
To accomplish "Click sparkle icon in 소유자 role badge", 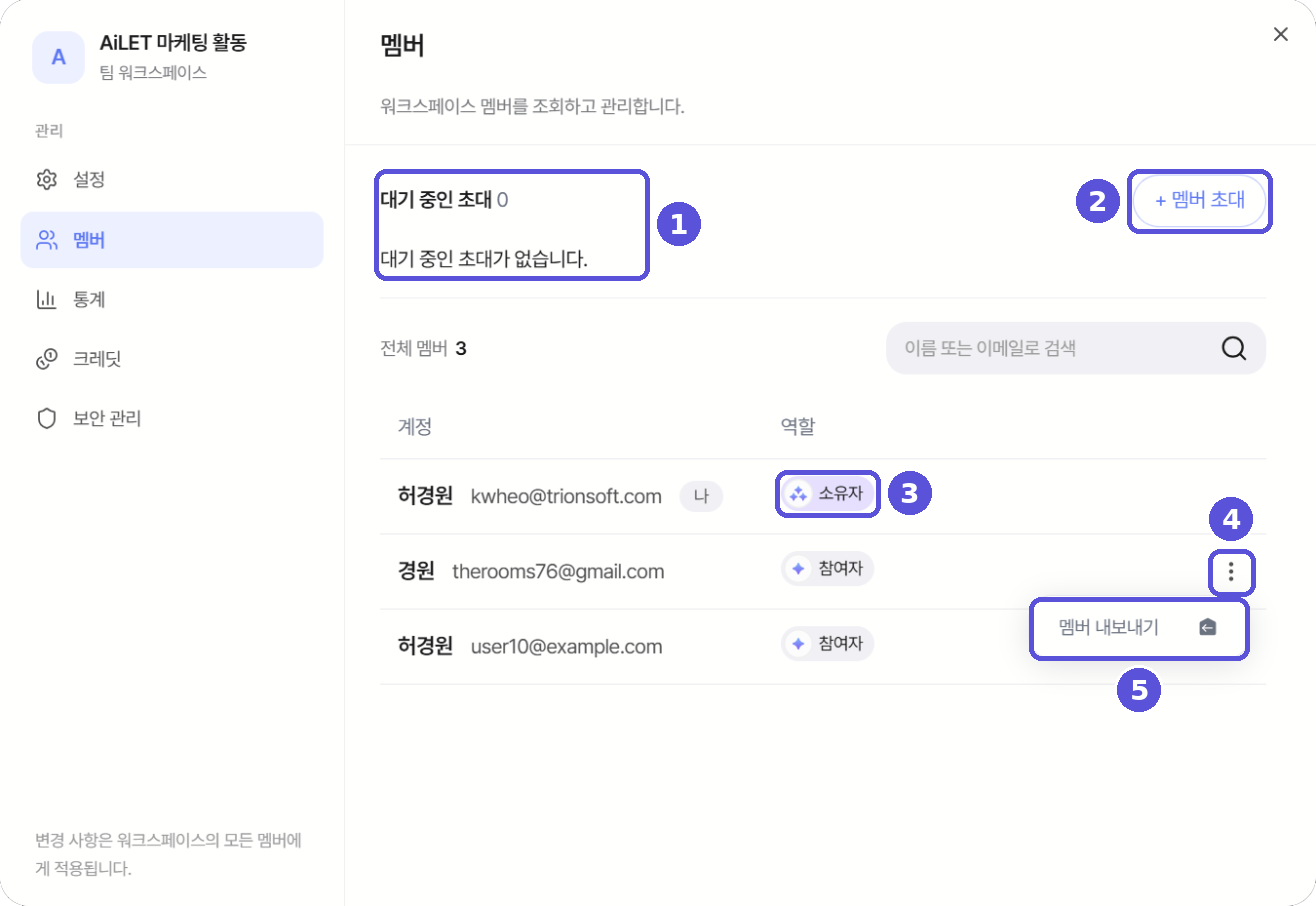I will 798,493.
